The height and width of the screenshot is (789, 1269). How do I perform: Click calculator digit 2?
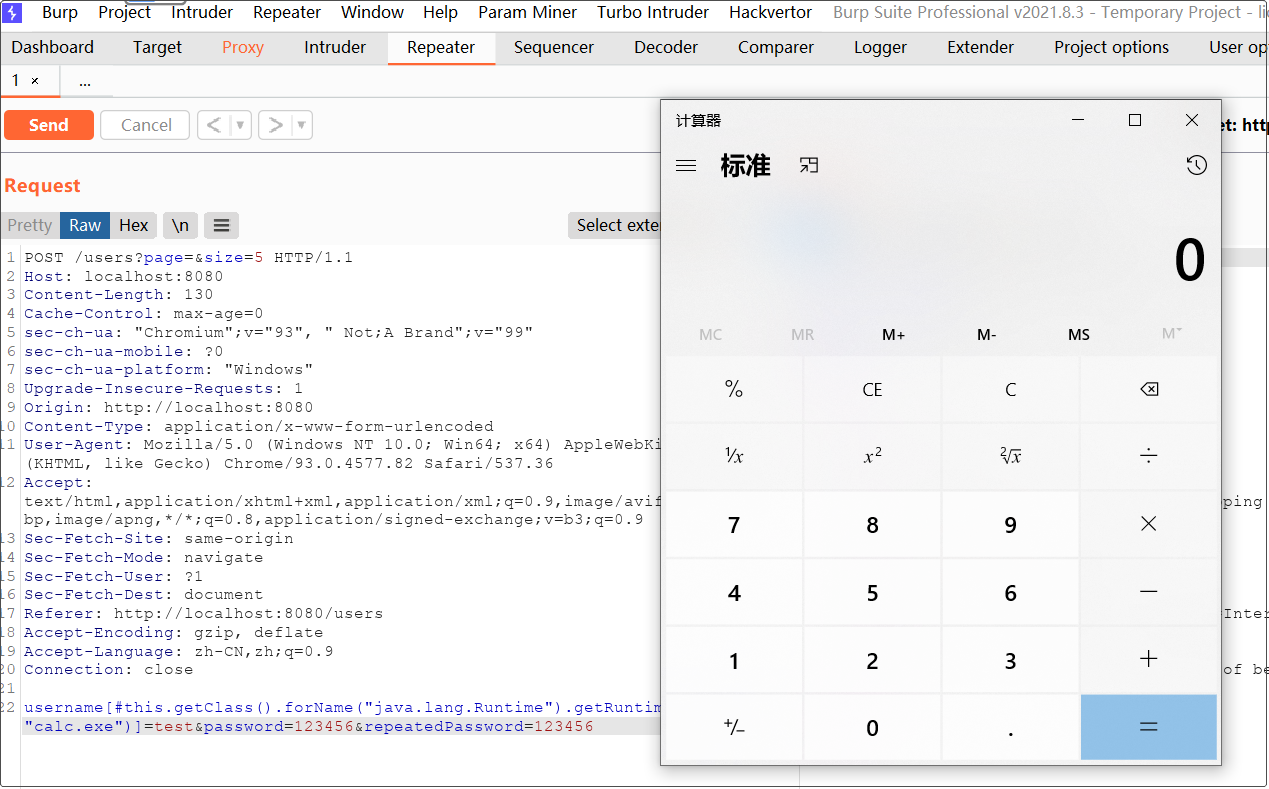click(x=872, y=660)
